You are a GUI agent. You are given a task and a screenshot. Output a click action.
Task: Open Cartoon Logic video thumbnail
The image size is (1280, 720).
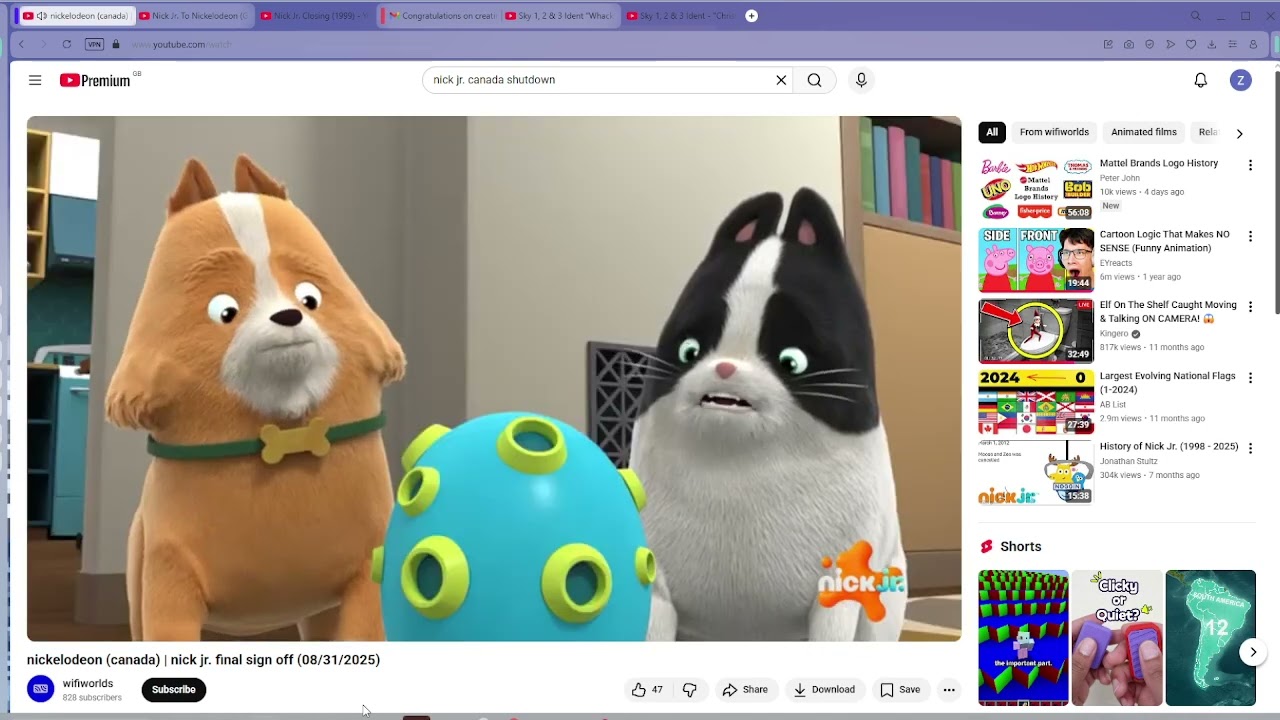point(1036,260)
